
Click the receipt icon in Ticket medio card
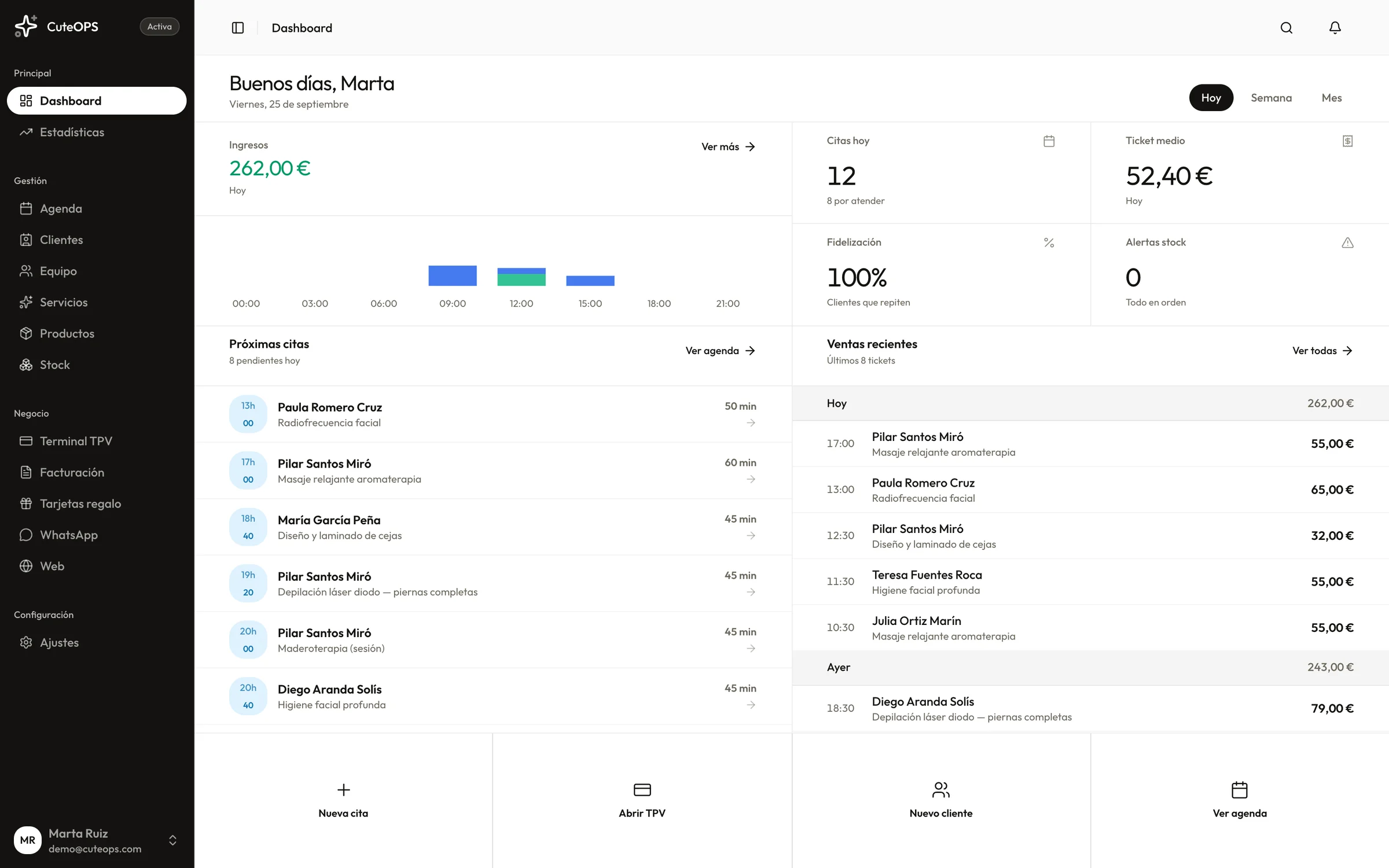coord(1347,141)
